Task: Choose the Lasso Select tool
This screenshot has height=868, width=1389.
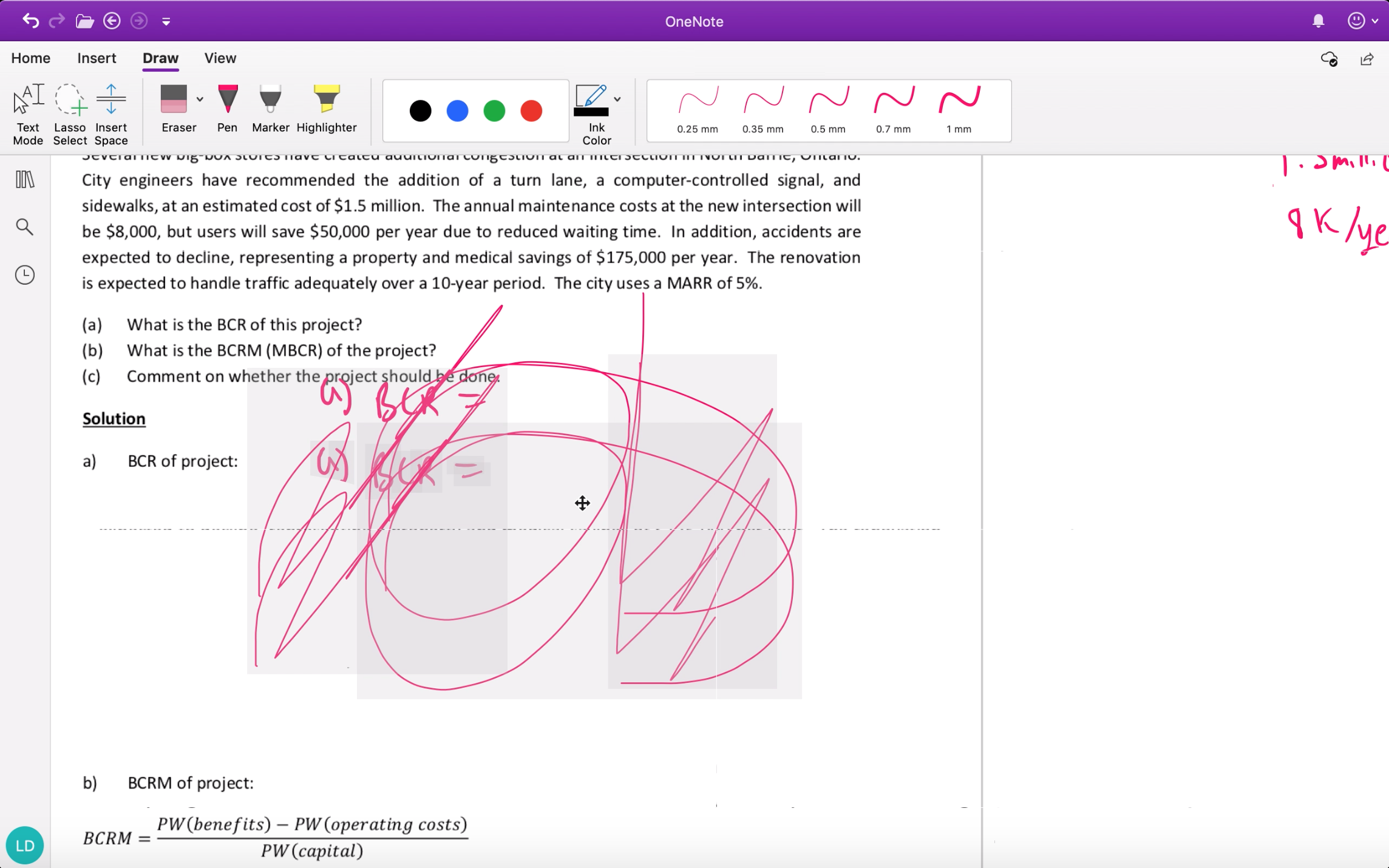Action: pos(70,115)
